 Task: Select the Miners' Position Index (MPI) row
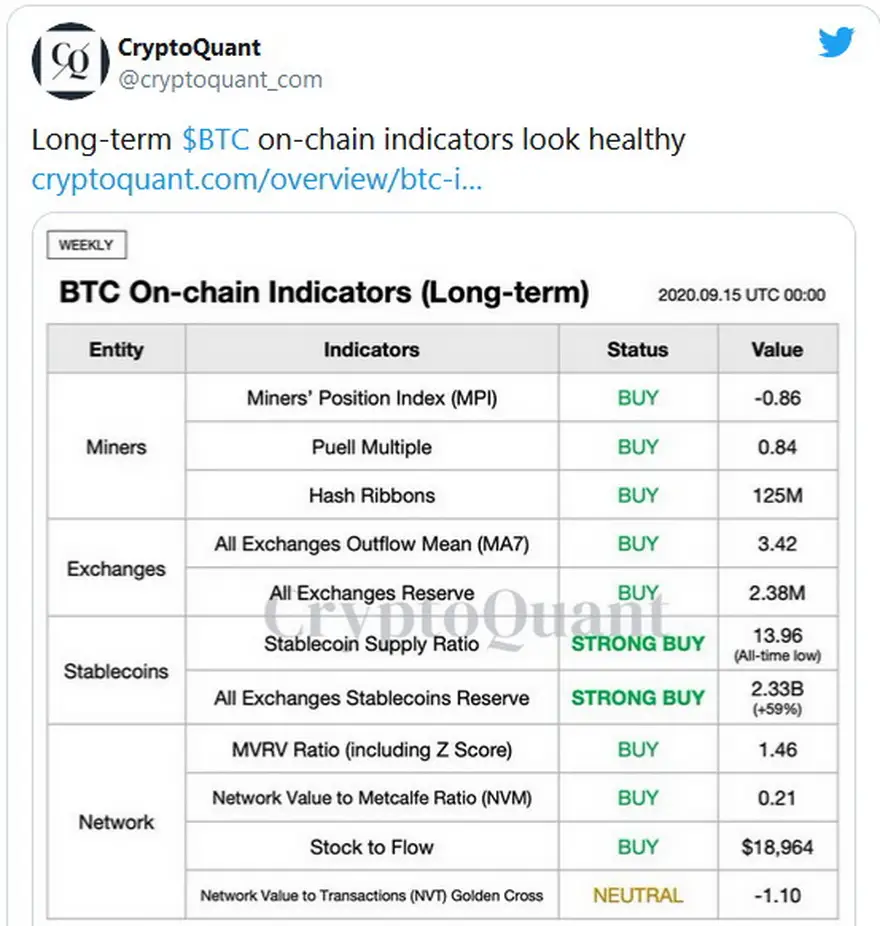pos(511,397)
